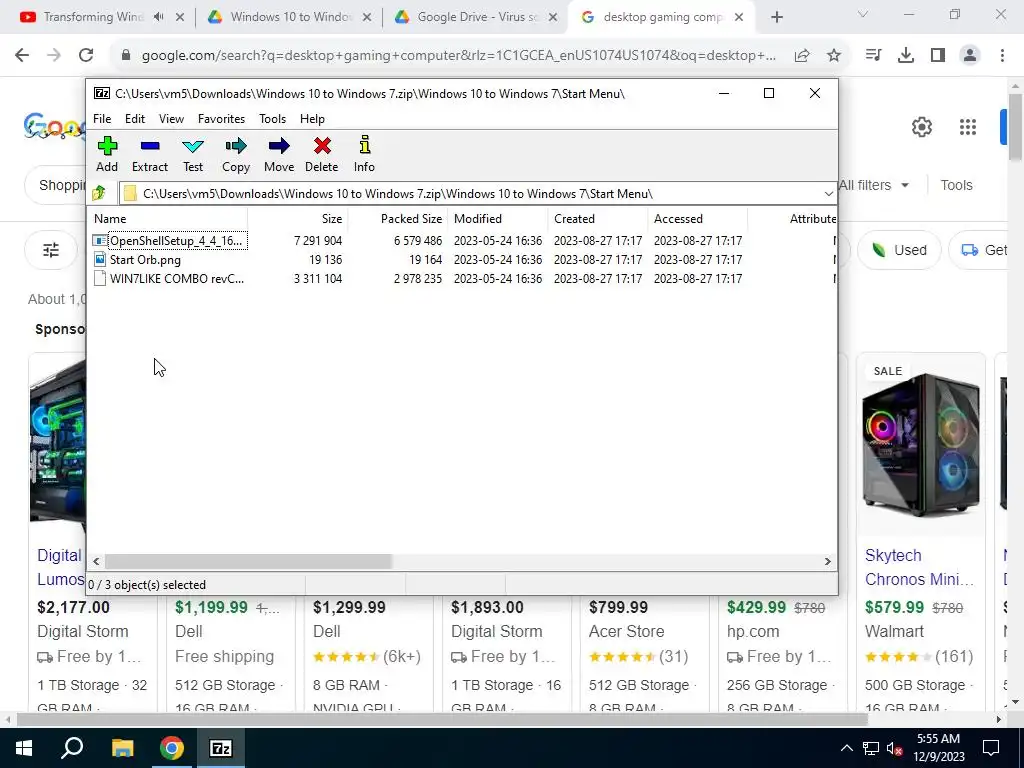Open the View menu
Viewport: 1024px width, 768px height.
pyautogui.click(x=171, y=119)
